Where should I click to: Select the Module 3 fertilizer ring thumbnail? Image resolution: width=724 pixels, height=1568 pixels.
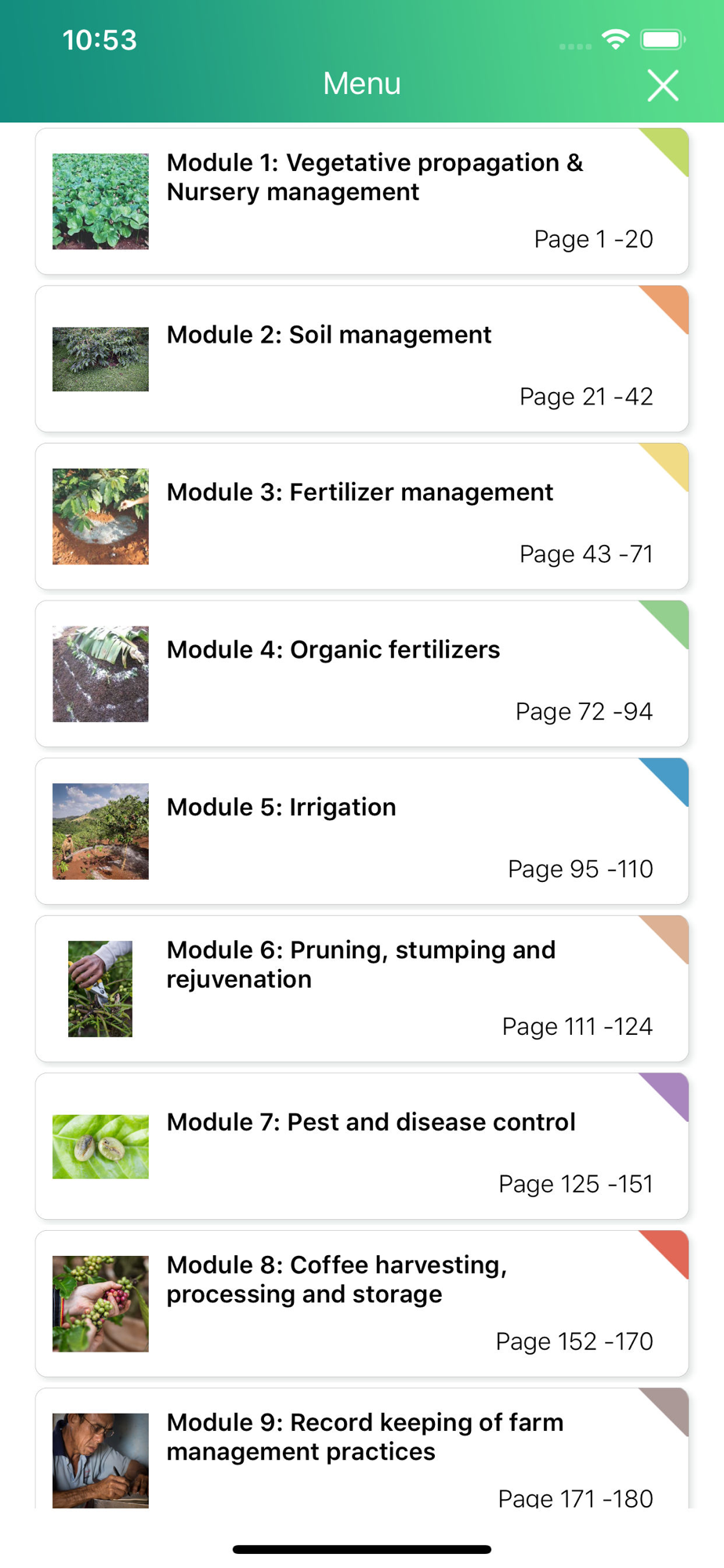[x=100, y=517]
